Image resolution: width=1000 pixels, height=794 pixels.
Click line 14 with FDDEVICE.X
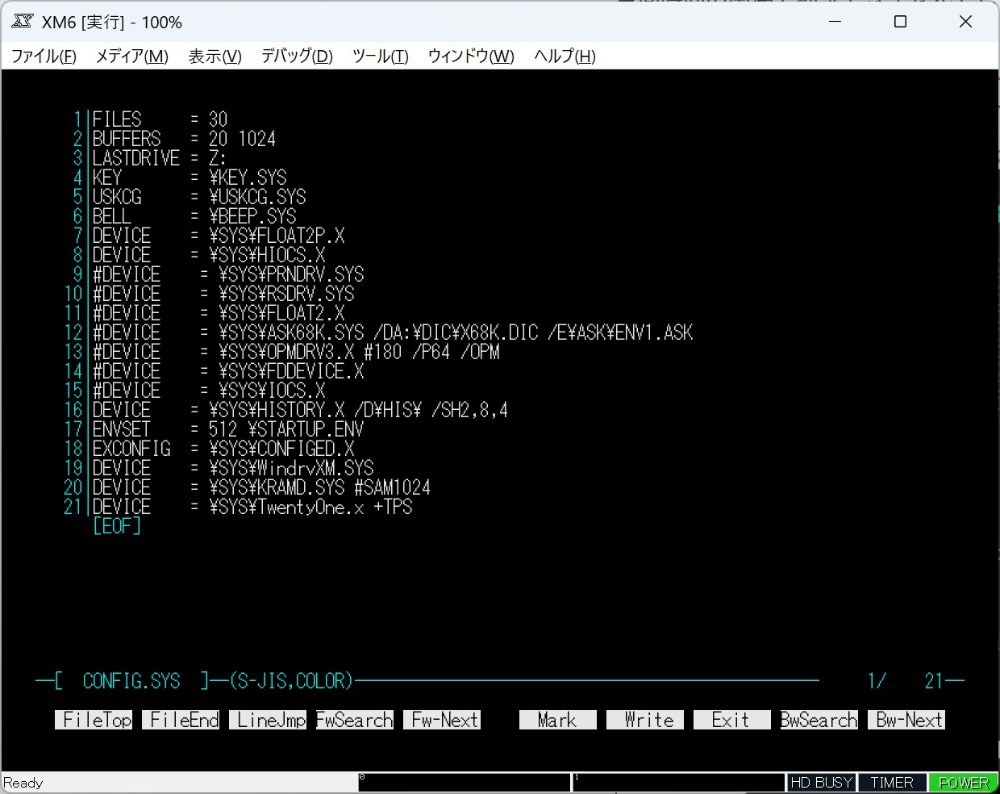tap(228, 371)
